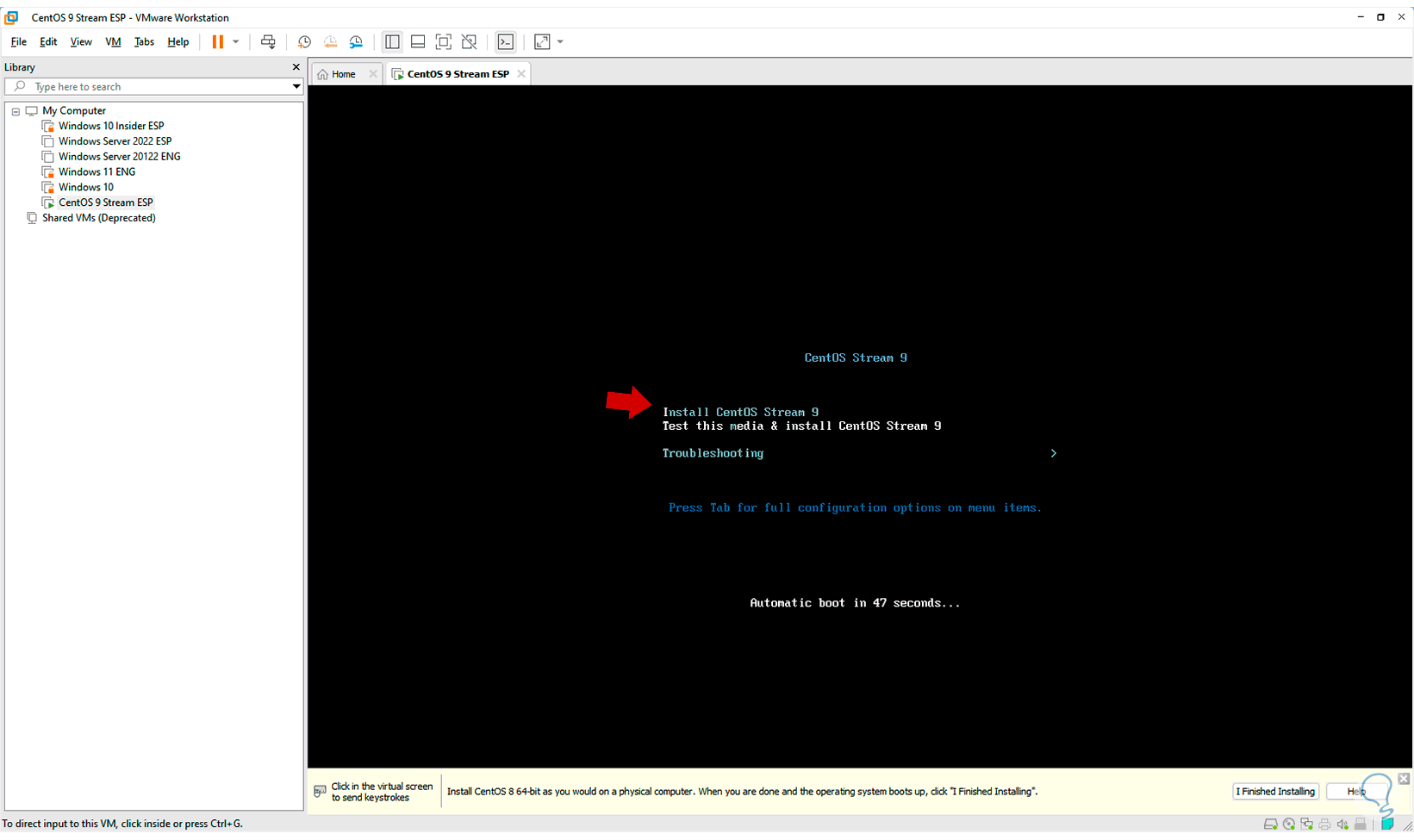Click the VMware Workstation title bar icon
Screen dimensions: 1414x840
coord(12,17)
